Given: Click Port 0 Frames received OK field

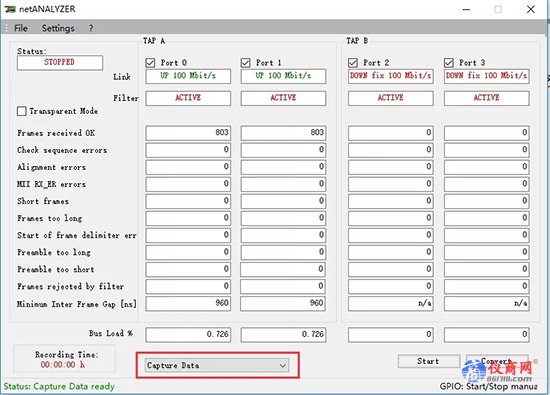Looking at the screenshot, I should pyautogui.click(x=188, y=133).
